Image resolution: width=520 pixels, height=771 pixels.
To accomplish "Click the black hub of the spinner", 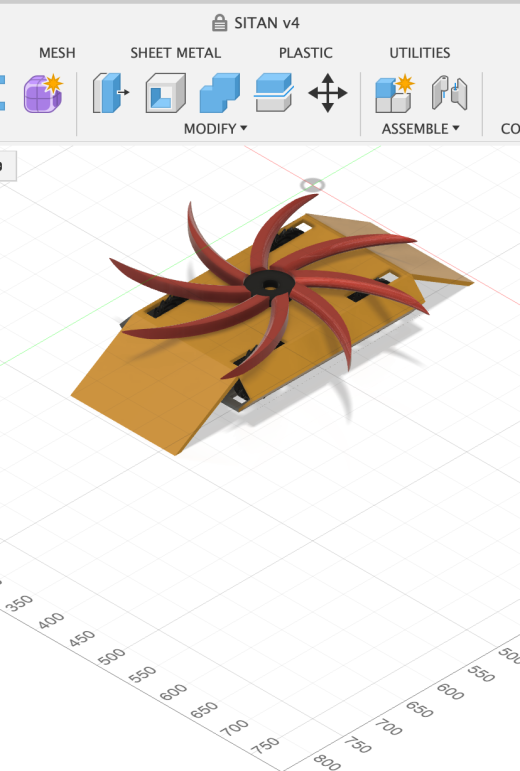I will [269, 283].
